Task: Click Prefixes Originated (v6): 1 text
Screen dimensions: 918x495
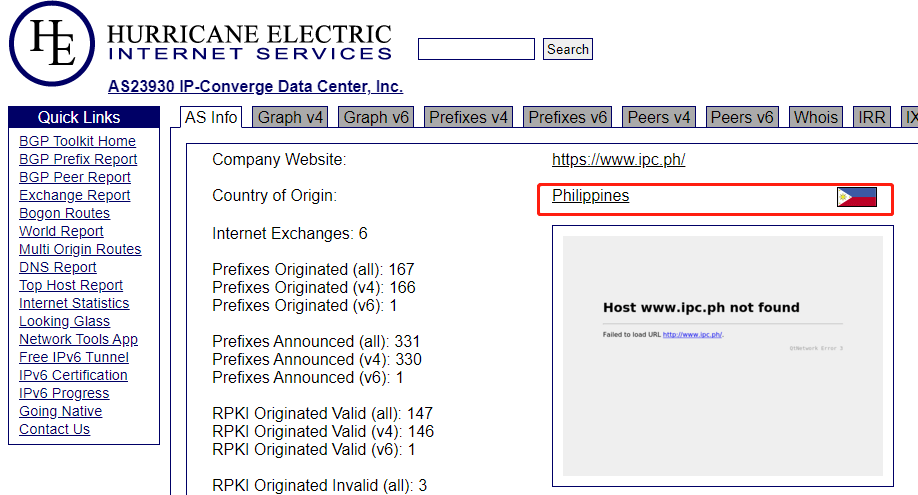Action: tap(304, 306)
